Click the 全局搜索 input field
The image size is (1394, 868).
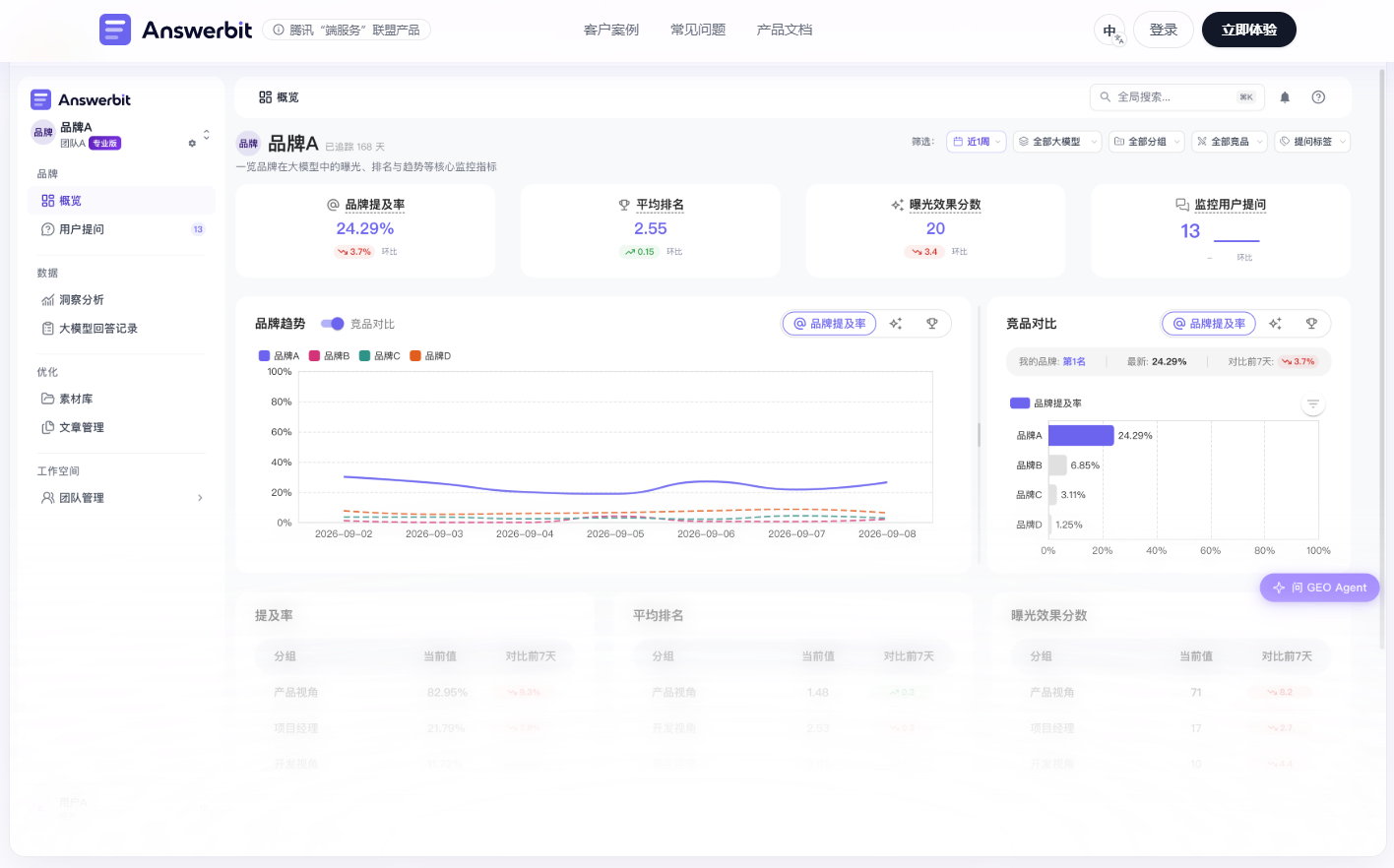pyautogui.click(x=1177, y=96)
